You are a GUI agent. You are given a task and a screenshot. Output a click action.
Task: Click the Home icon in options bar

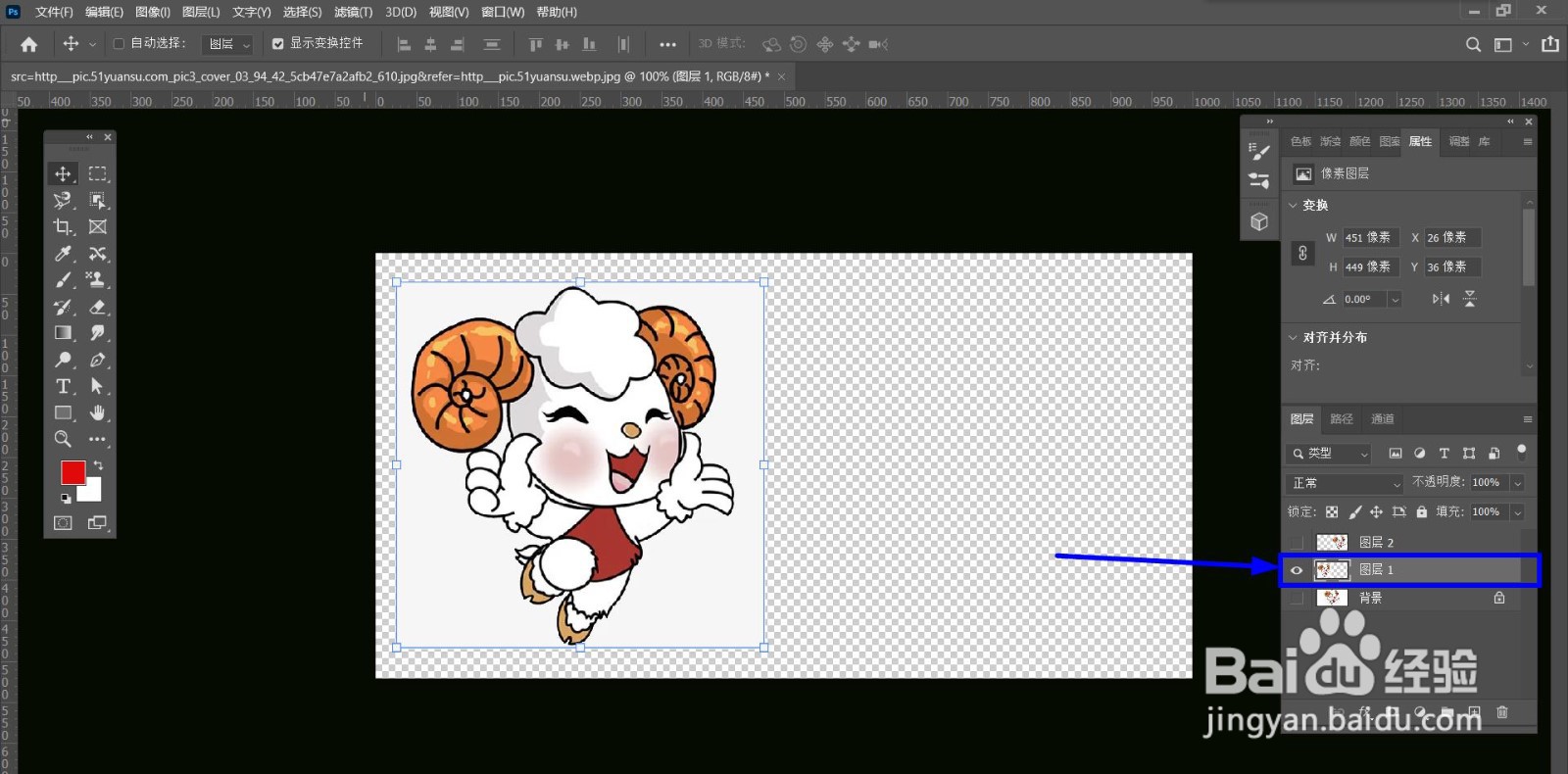coord(29,44)
